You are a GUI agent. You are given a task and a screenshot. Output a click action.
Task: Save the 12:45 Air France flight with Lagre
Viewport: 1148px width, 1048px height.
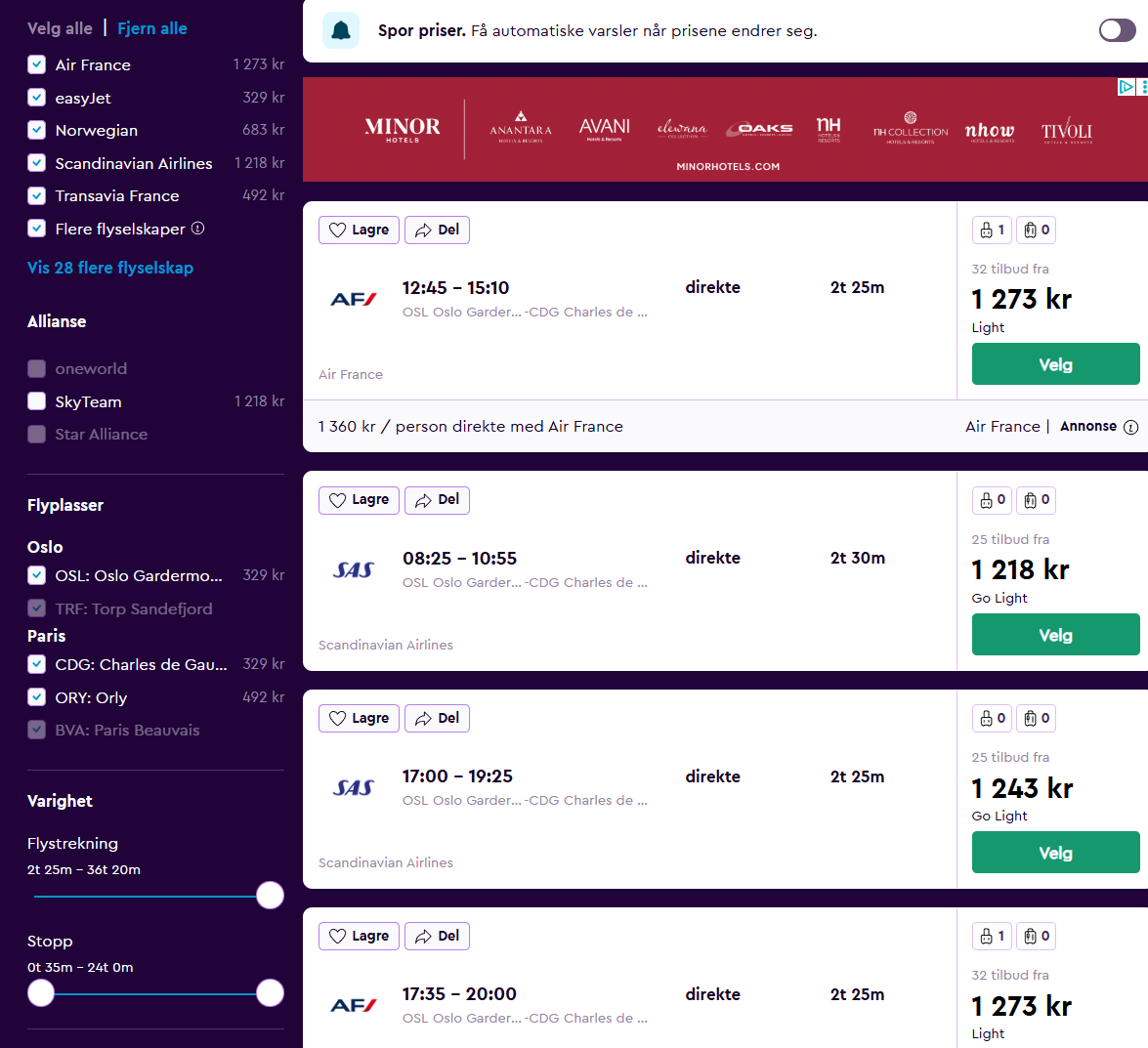pyautogui.click(x=359, y=231)
